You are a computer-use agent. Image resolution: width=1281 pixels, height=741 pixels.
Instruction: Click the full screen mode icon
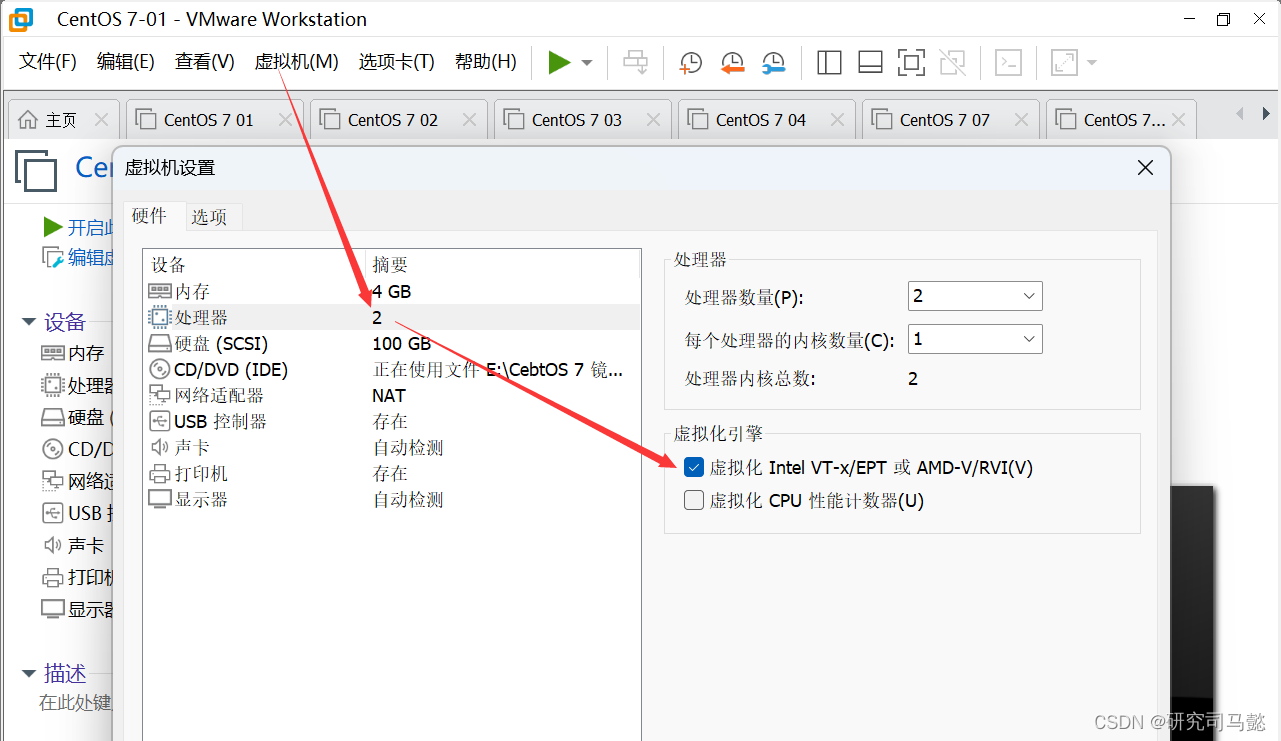911,62
